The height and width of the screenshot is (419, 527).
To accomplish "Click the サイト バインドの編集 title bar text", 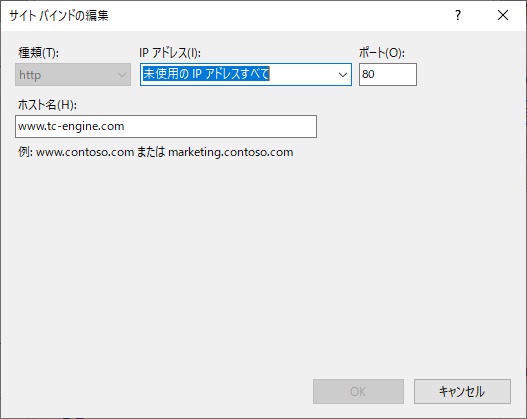I will tap(59, 15).
